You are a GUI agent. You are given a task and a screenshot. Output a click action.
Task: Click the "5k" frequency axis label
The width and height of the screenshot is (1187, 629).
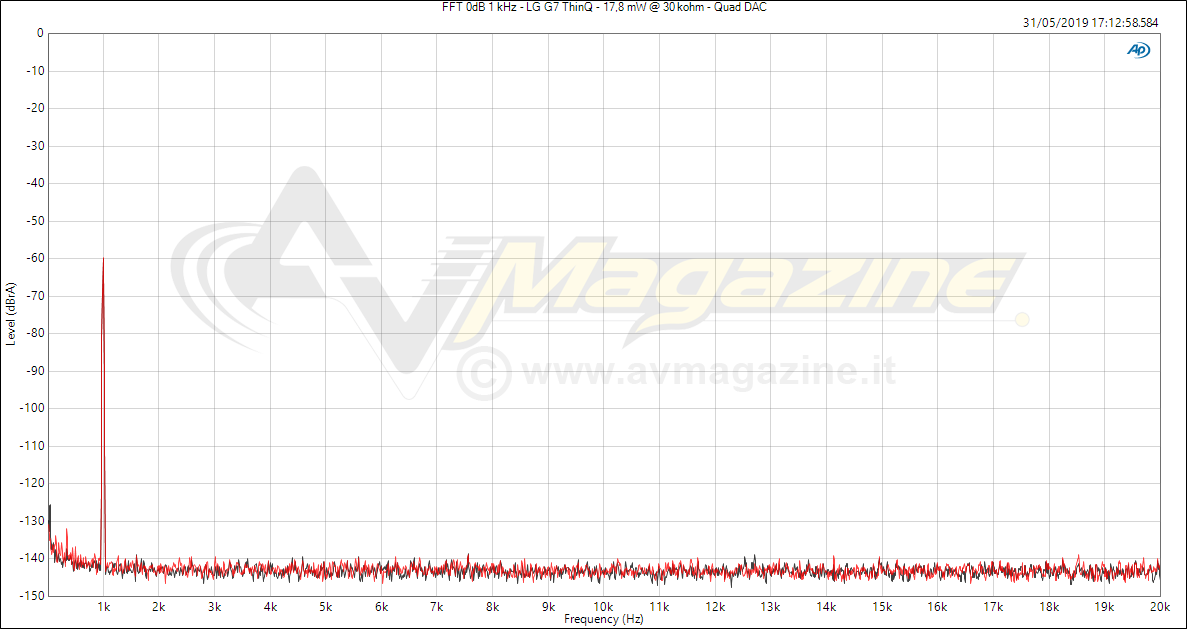point(326,607)
